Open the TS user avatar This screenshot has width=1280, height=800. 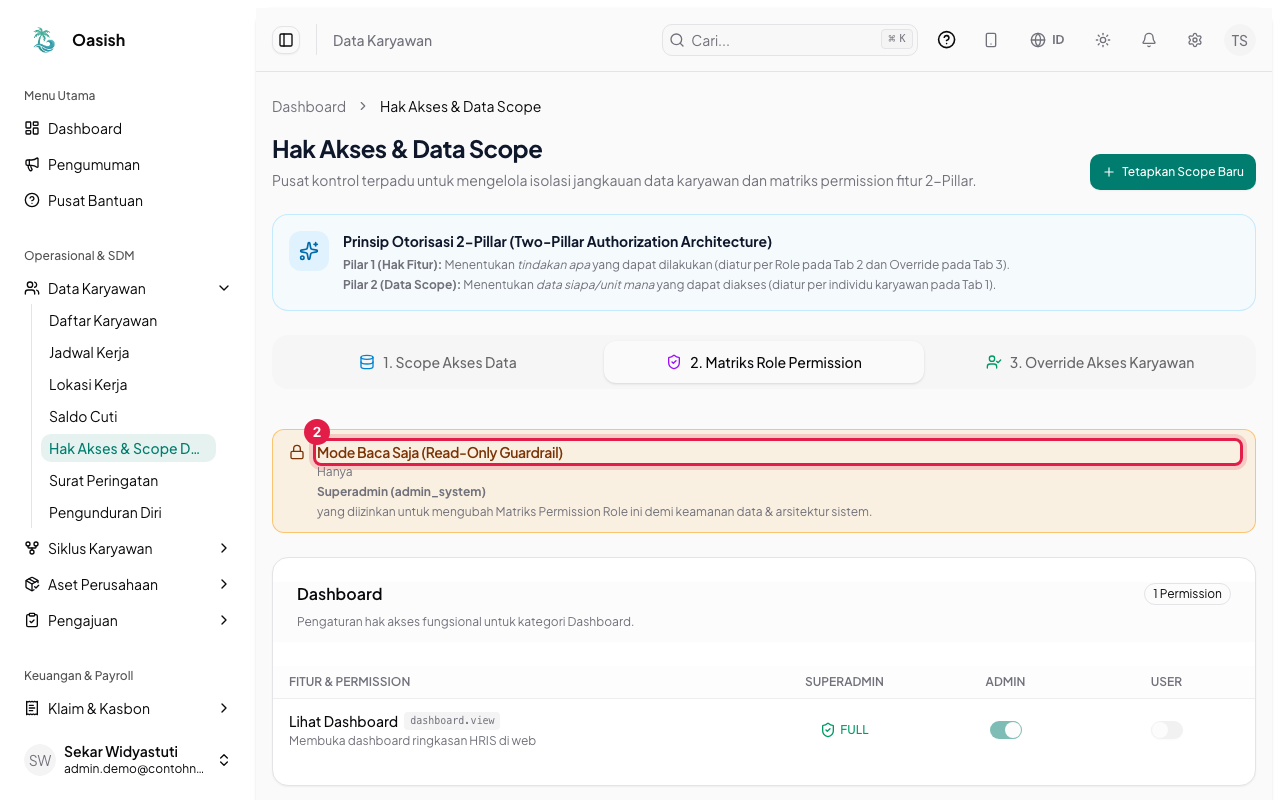1240,40
